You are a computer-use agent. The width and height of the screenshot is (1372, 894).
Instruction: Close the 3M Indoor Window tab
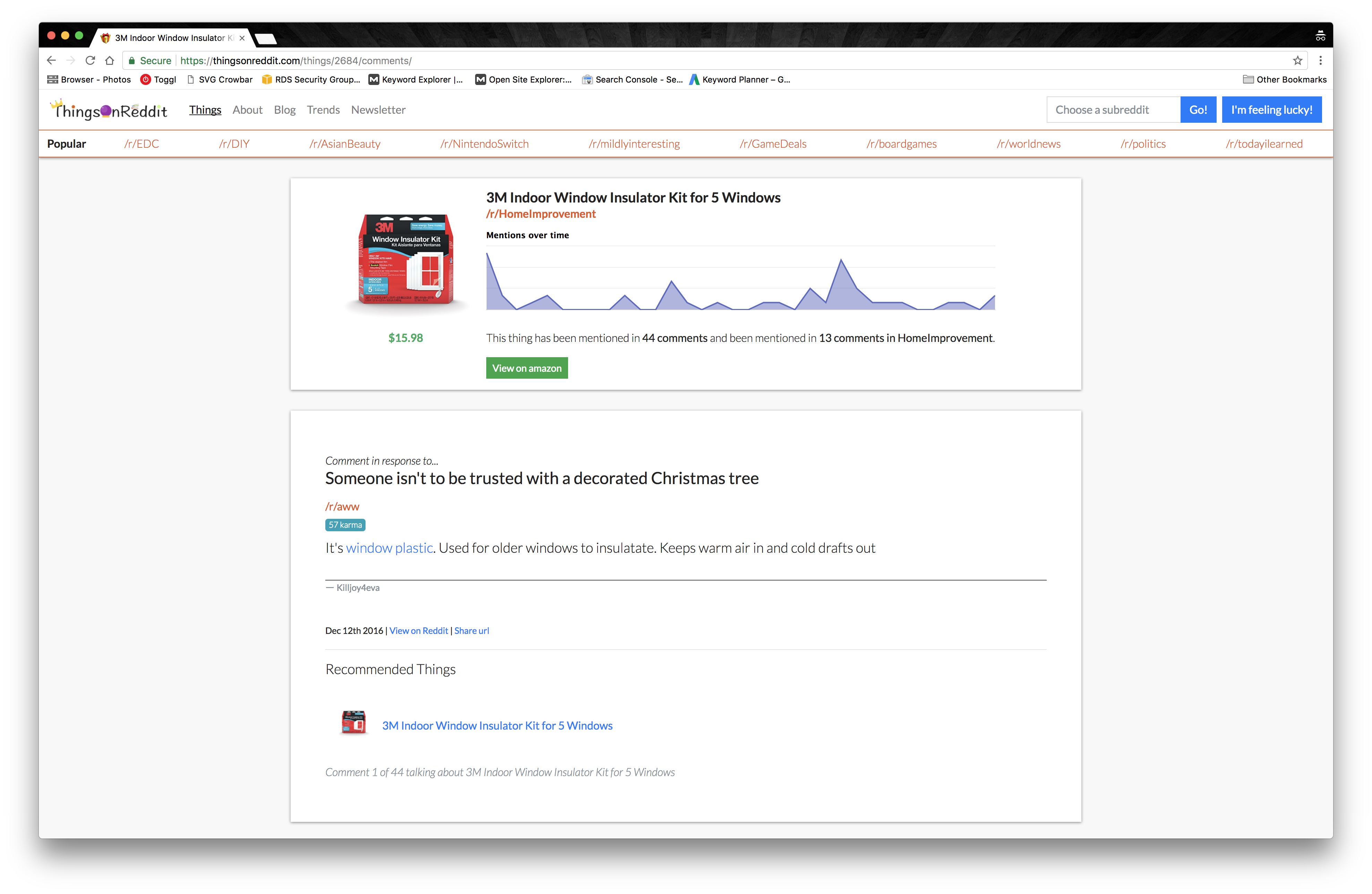pyautogui.click(x=242, y=38)
